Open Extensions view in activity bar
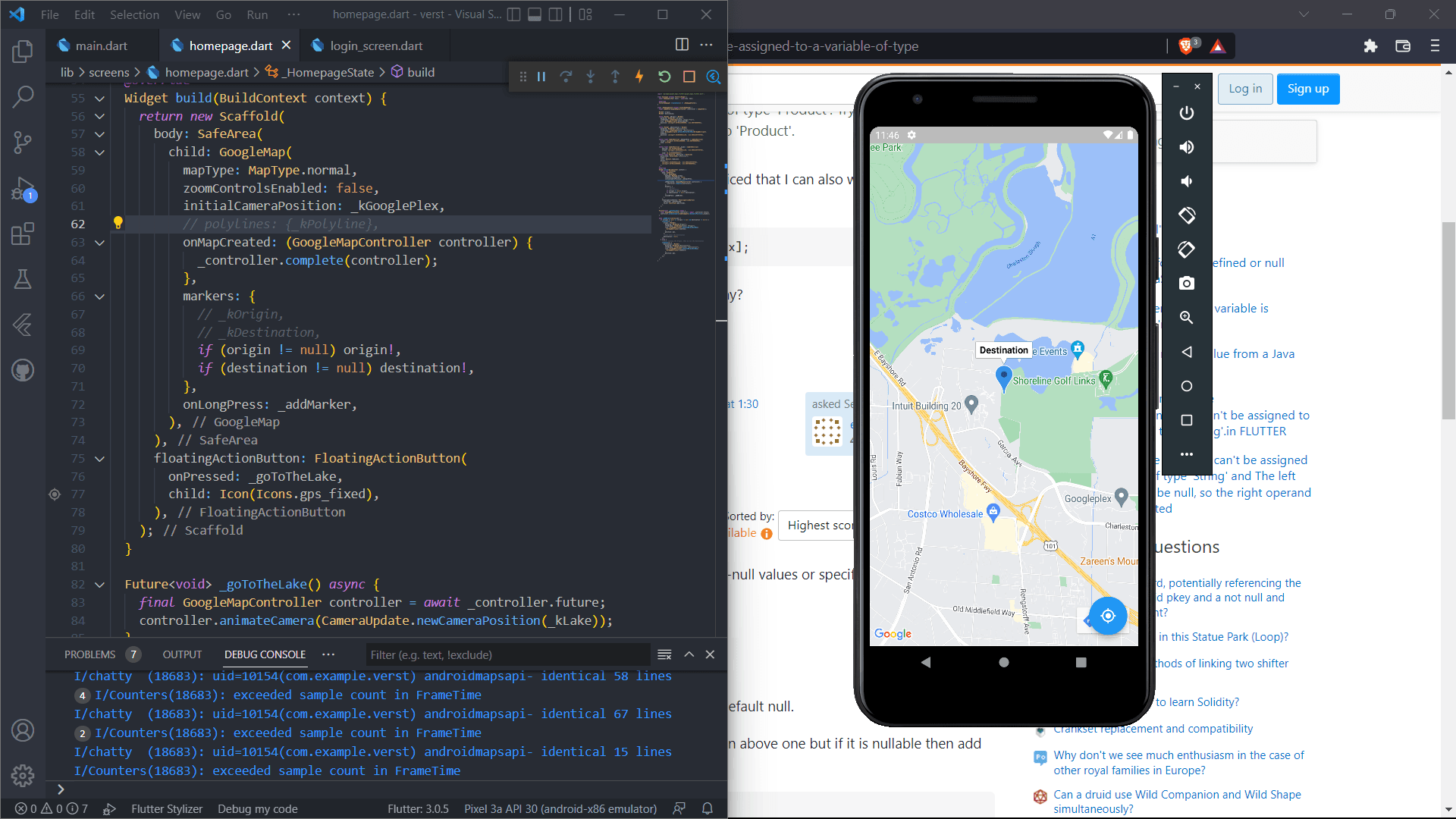This screenshot has width=1456, height=819. (23, 234)
